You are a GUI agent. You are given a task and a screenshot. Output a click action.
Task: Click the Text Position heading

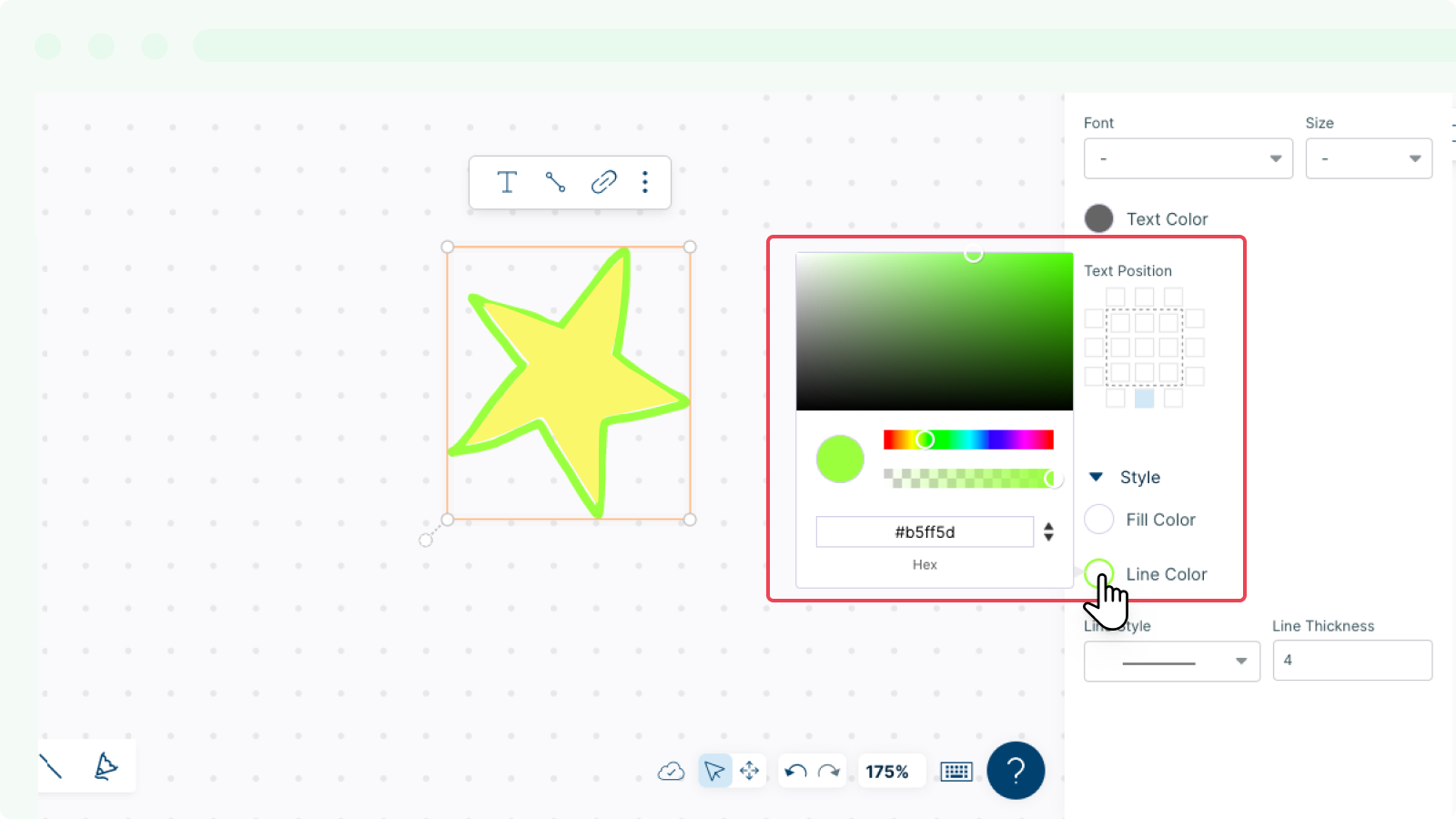pos(1127,271)
